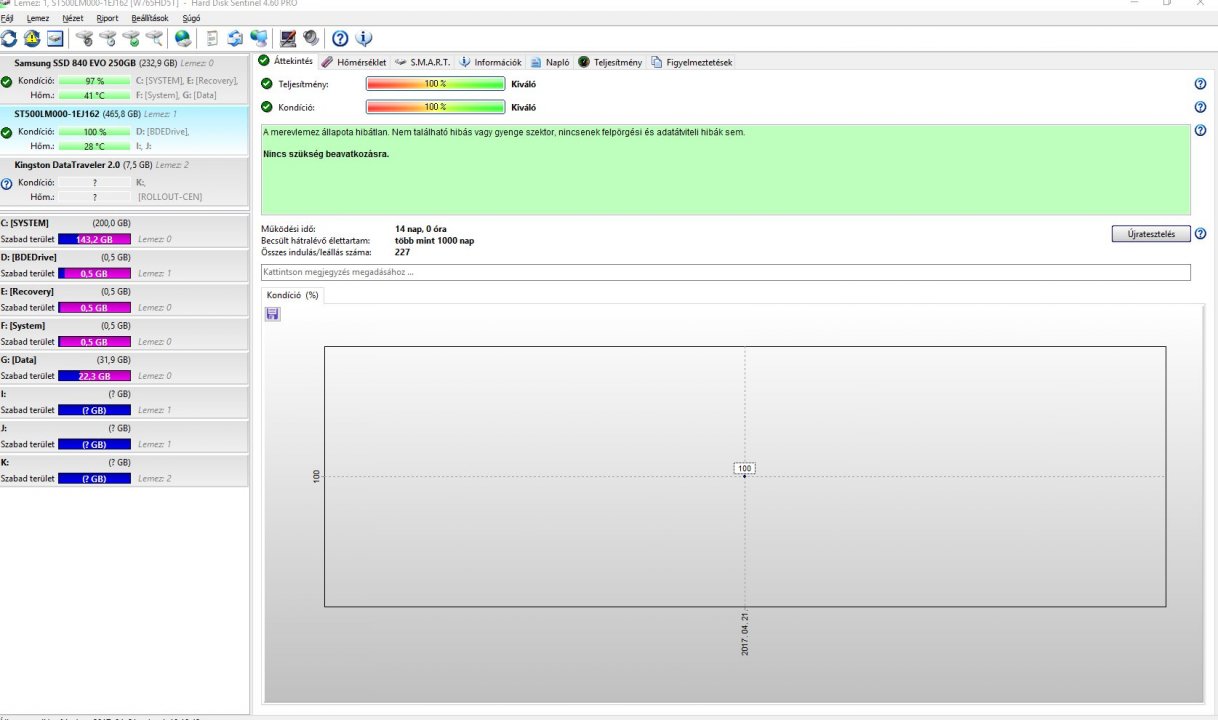The image size is (1218, 720).
Task: Click the main Kondíció 100 % progress bar
Action: (435, 107)
